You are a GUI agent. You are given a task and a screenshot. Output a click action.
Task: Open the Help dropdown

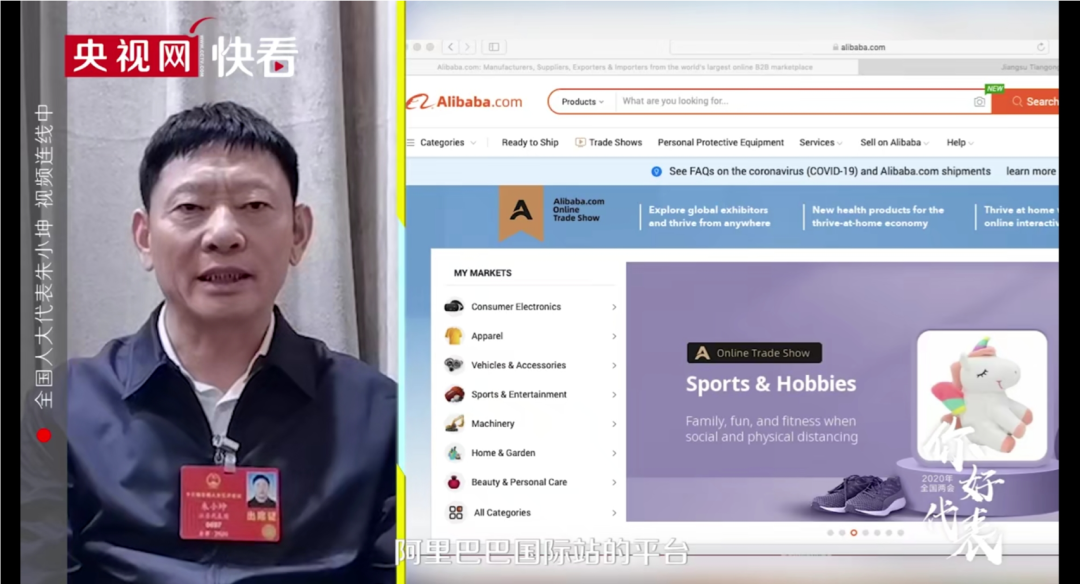(x=959, y=143)
